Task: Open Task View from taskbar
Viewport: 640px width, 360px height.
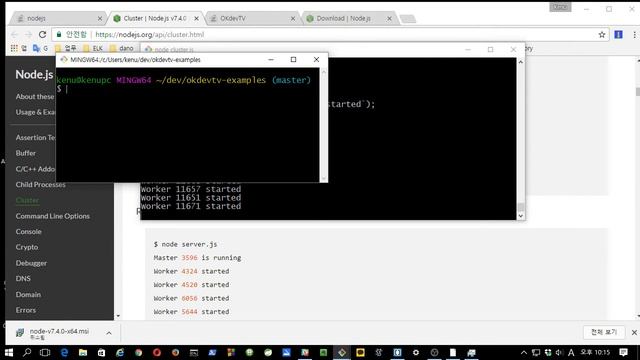Action: (x=45, y=352)
